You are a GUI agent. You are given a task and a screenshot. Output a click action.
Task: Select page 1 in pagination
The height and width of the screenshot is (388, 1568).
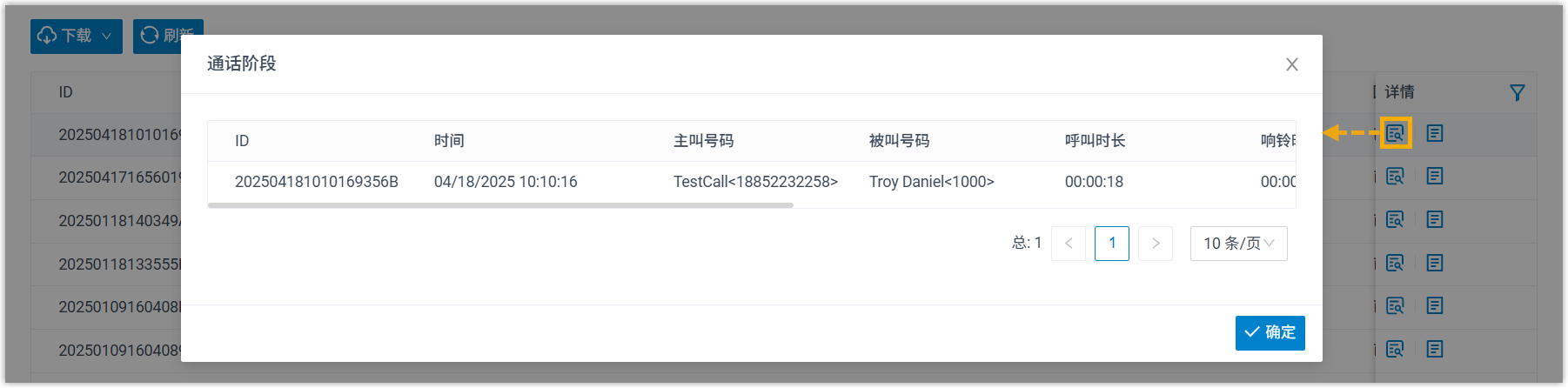(x=1112, y=244)
